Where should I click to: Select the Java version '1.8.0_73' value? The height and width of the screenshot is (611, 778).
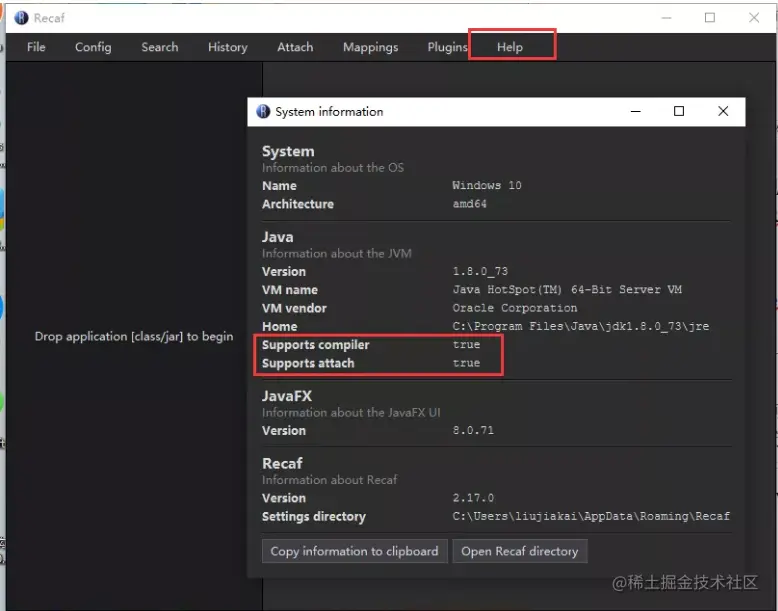click(480, 271)
